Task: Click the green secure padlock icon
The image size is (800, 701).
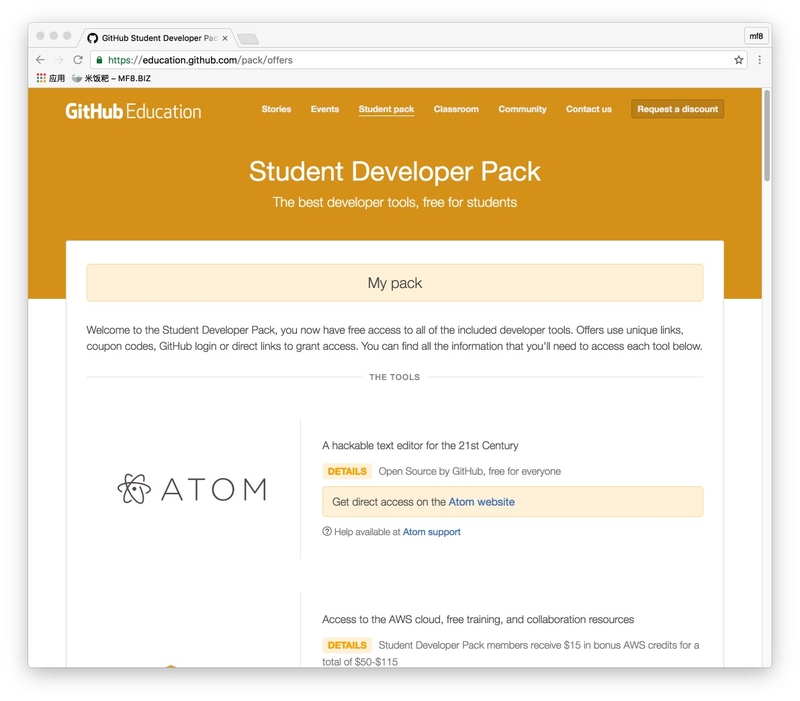Action: pyautogui.click(x=99, y=60)
